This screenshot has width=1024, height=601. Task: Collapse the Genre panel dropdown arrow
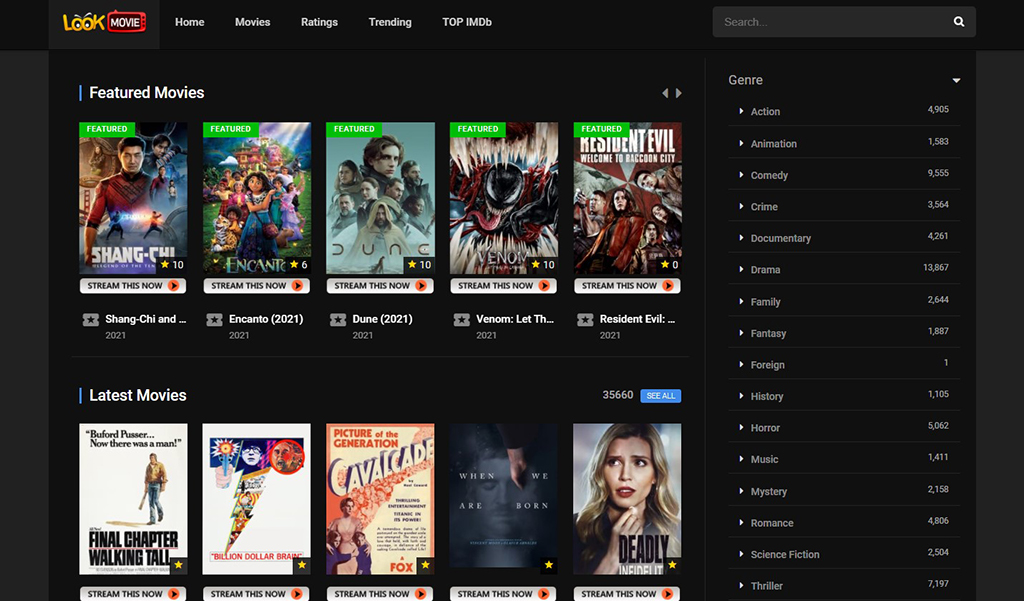[956, 80]
